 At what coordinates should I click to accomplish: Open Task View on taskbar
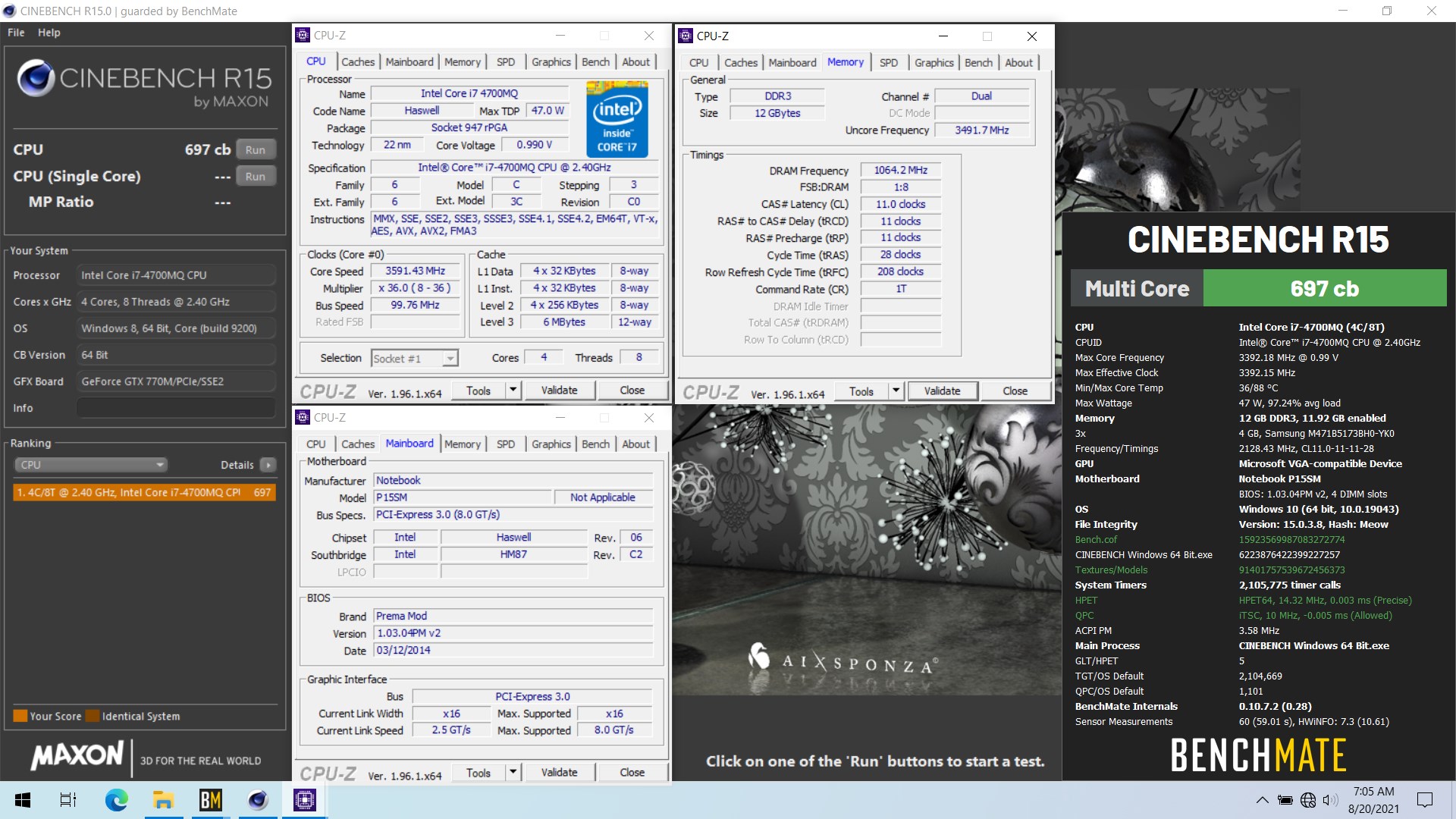coord(68,800)
